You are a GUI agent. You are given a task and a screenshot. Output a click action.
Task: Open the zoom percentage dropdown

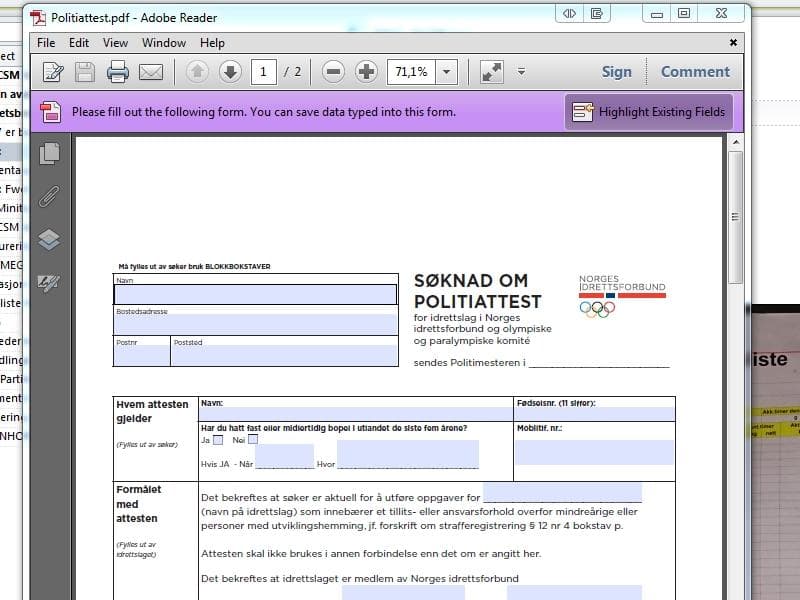(x=446, y=72)
